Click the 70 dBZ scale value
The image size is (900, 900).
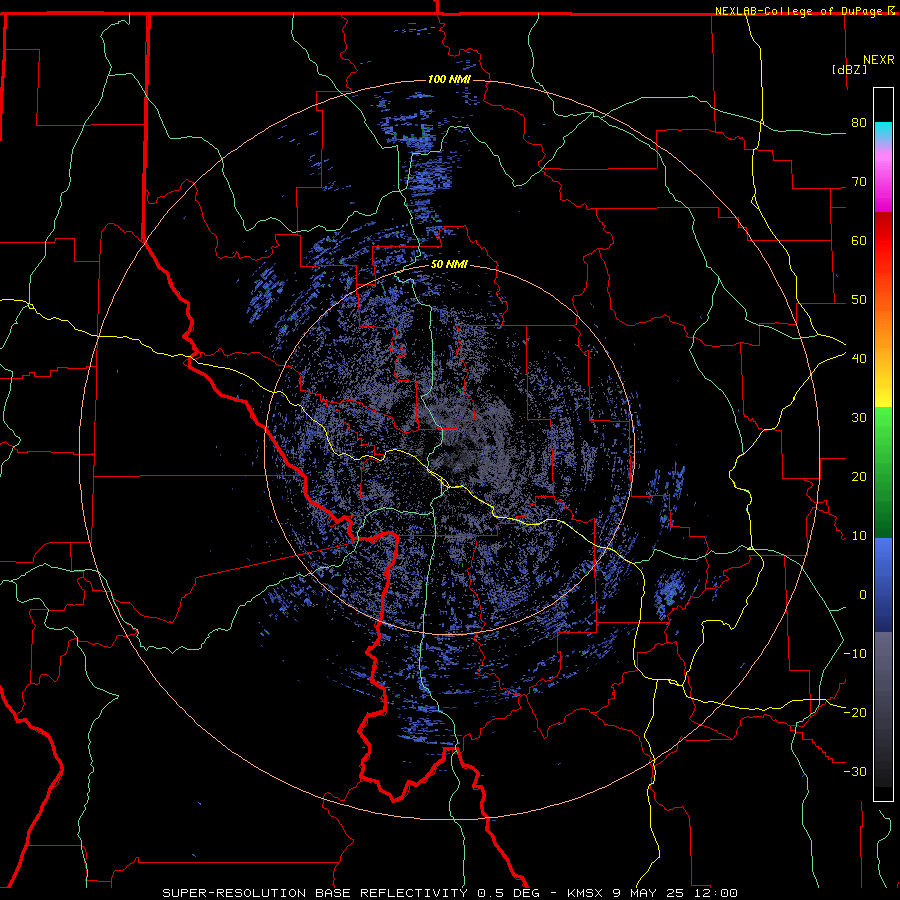(x=859, y=182)
